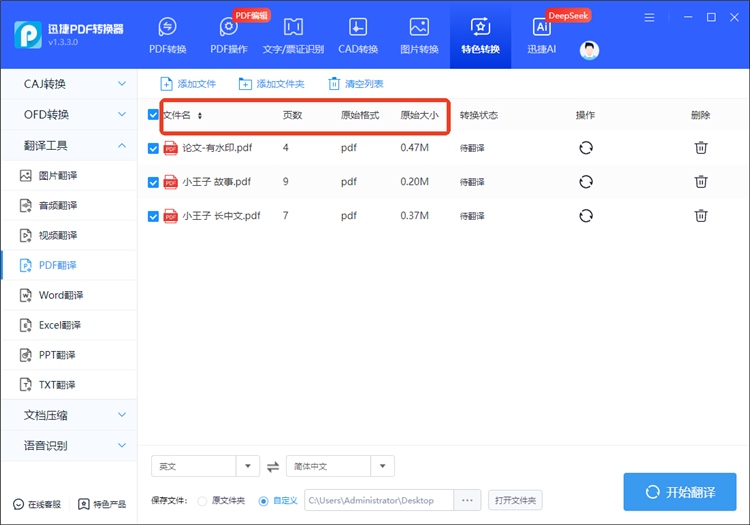The width and height of the screenshot is (750, 525).
Task: Delete 论文-有水印.pdf with the trash icon
Action: click(701, 147)
